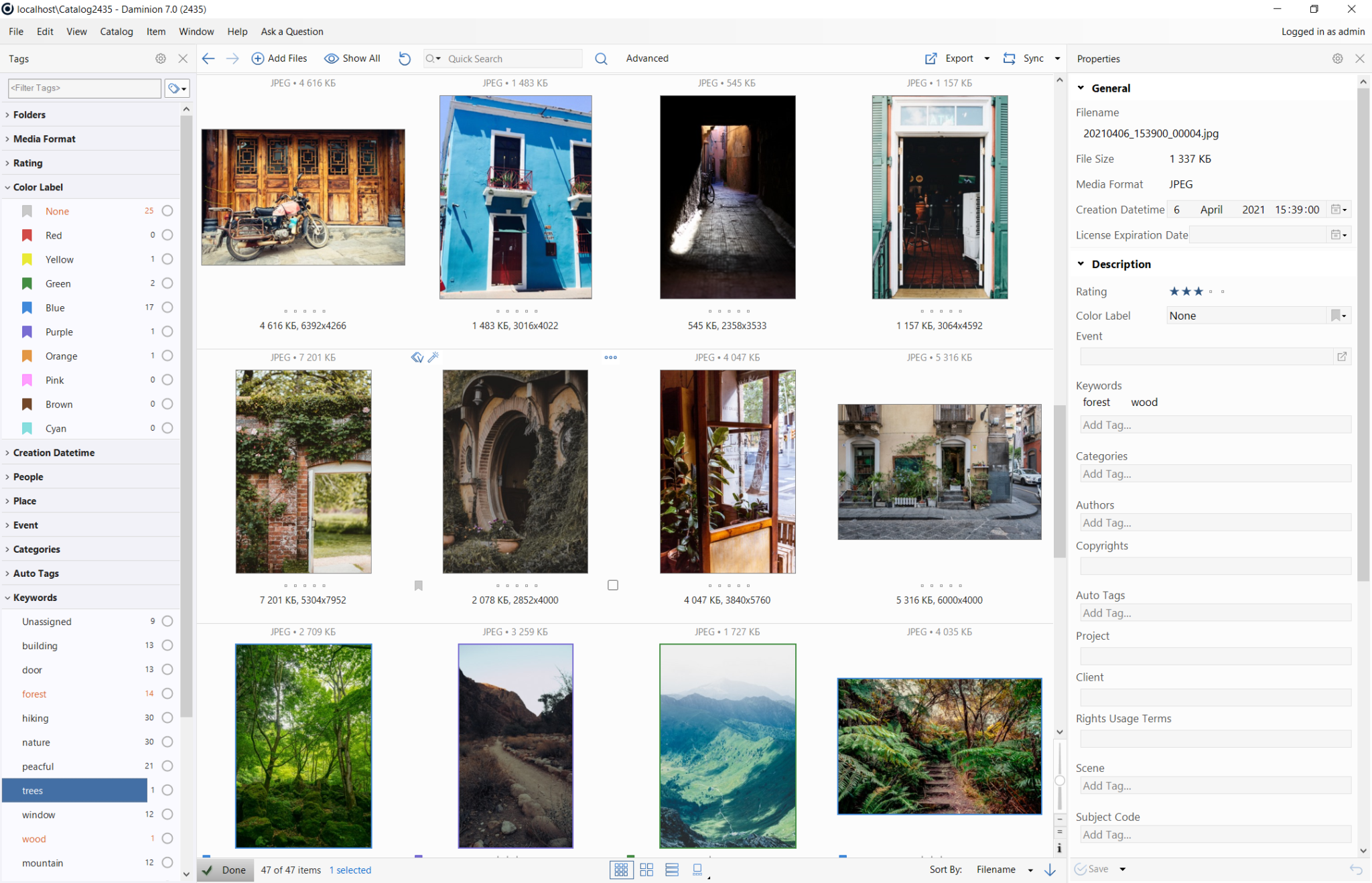Click the Sync icon
The image size is (1372, 883).
pos(1010,58)
